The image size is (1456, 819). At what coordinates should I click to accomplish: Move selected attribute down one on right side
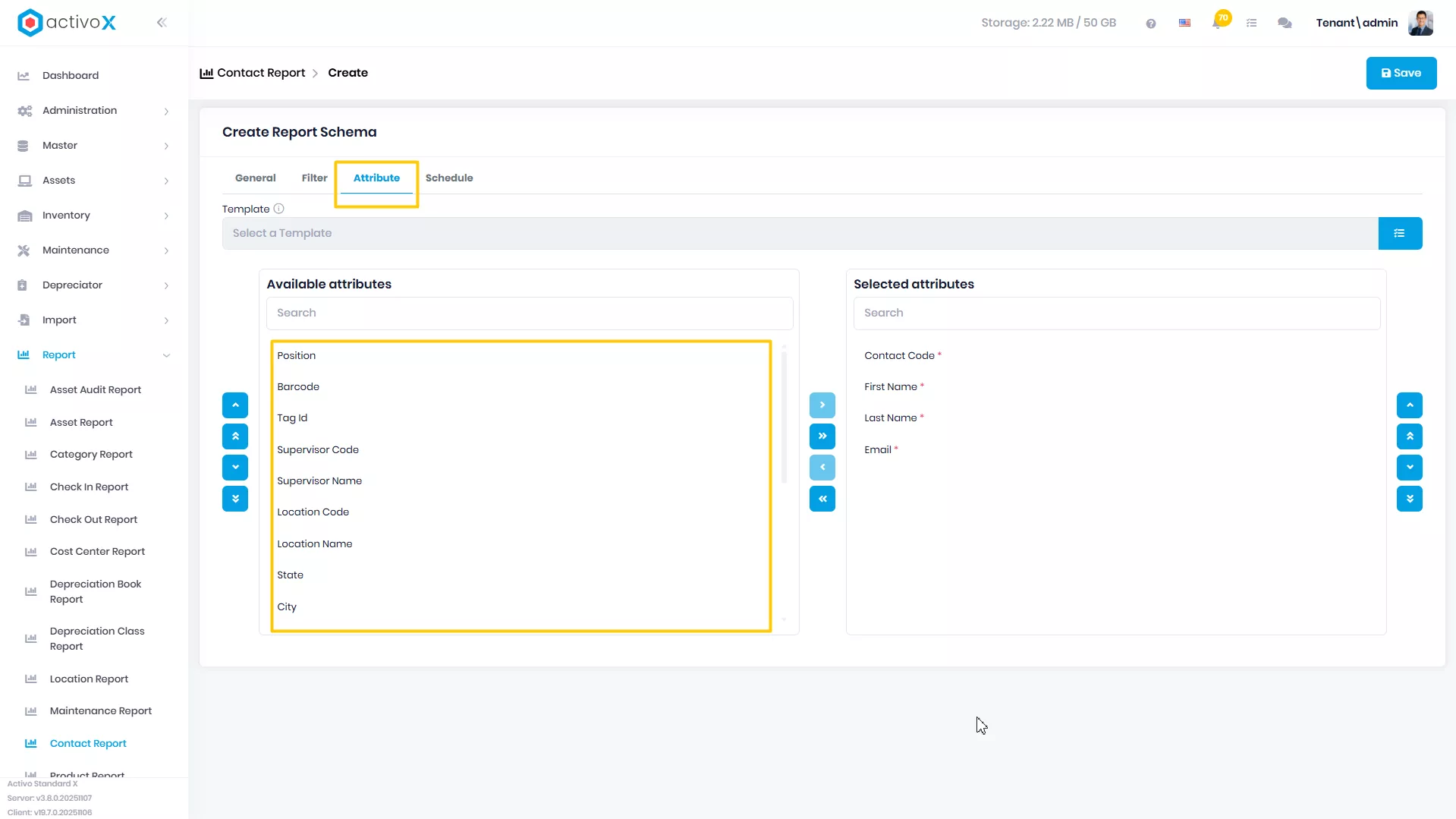(x=1410, y=468)
